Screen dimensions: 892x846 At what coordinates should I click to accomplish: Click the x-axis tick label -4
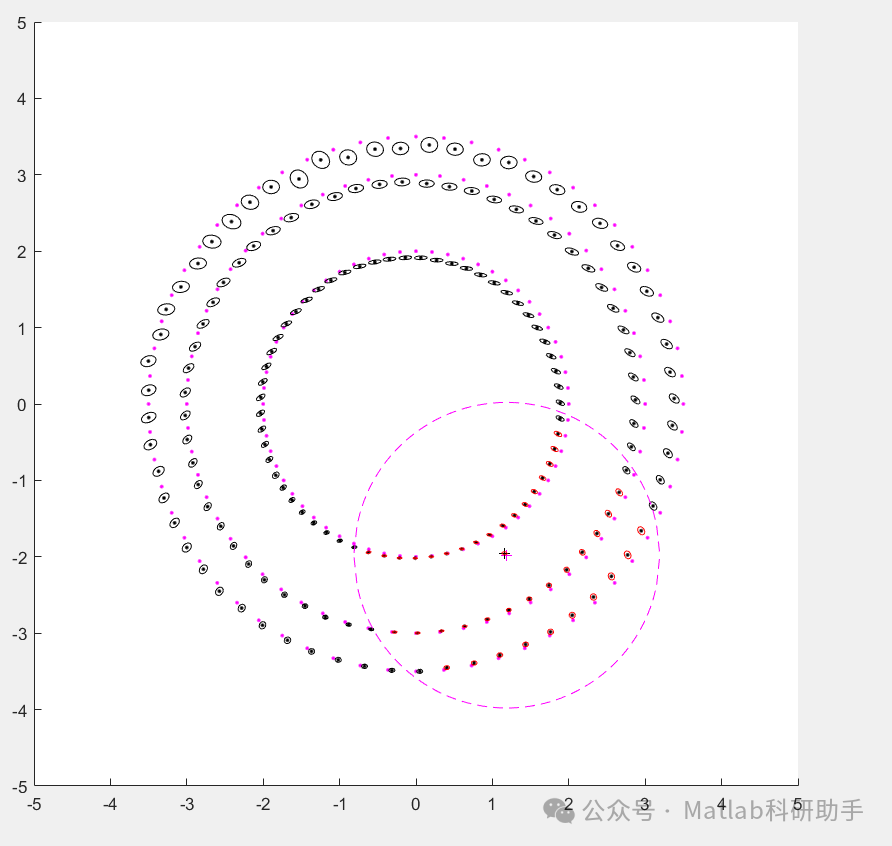click(x=110, y=804)
